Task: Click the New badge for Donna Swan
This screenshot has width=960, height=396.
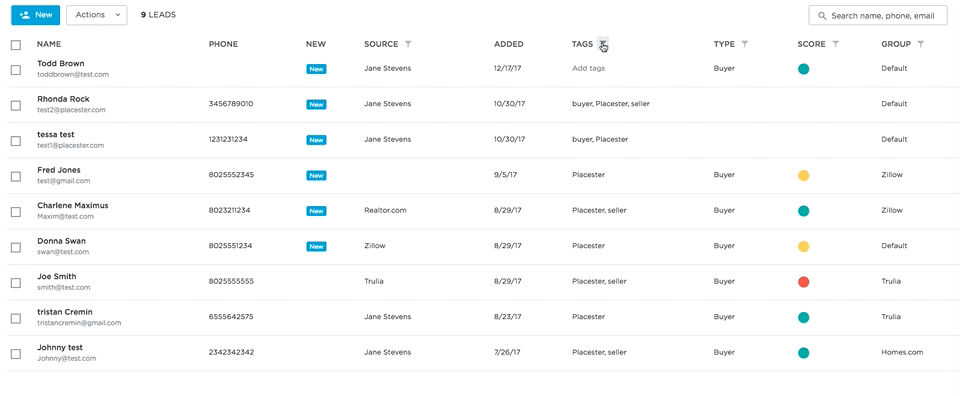Action: pos(316,247)
